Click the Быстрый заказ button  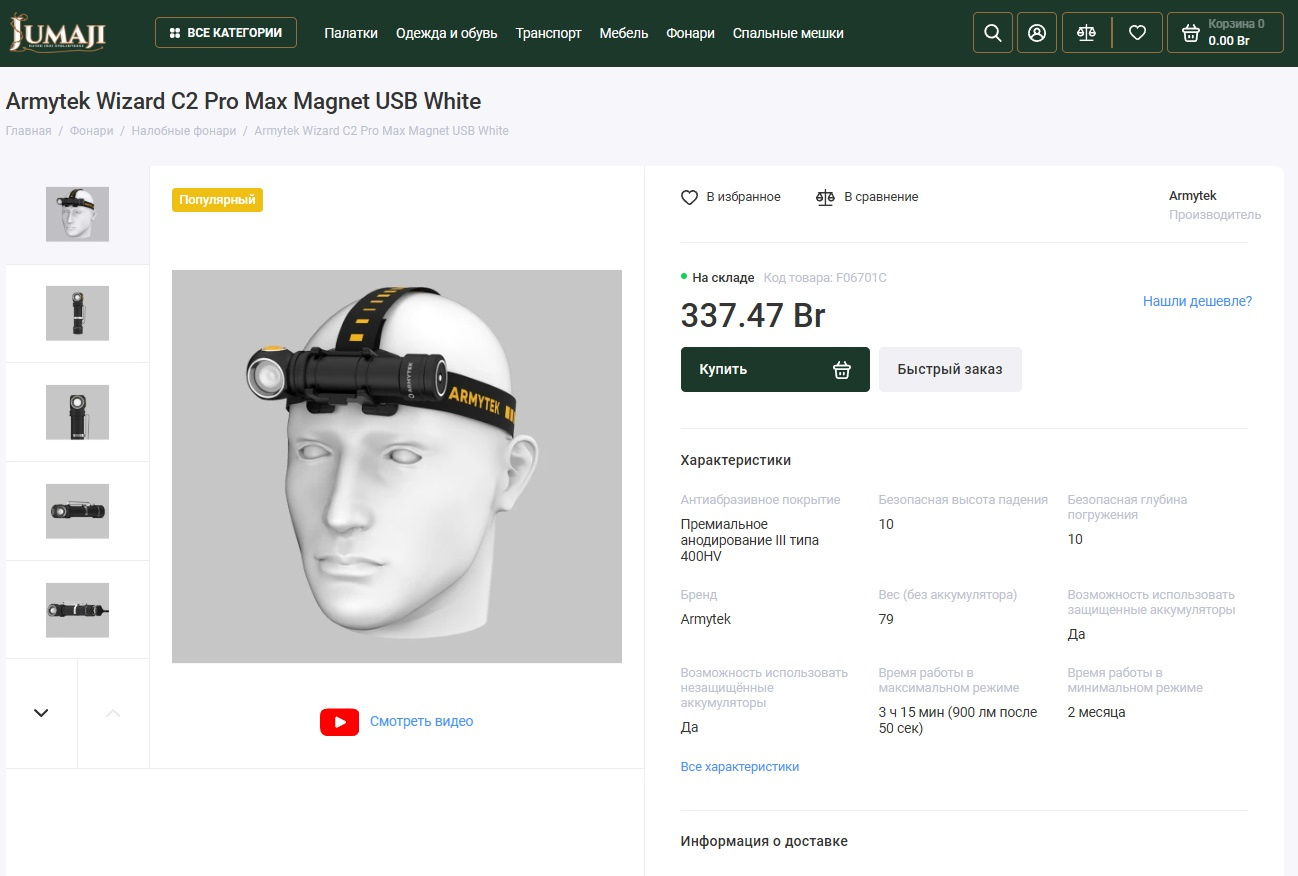coord(950,370)
